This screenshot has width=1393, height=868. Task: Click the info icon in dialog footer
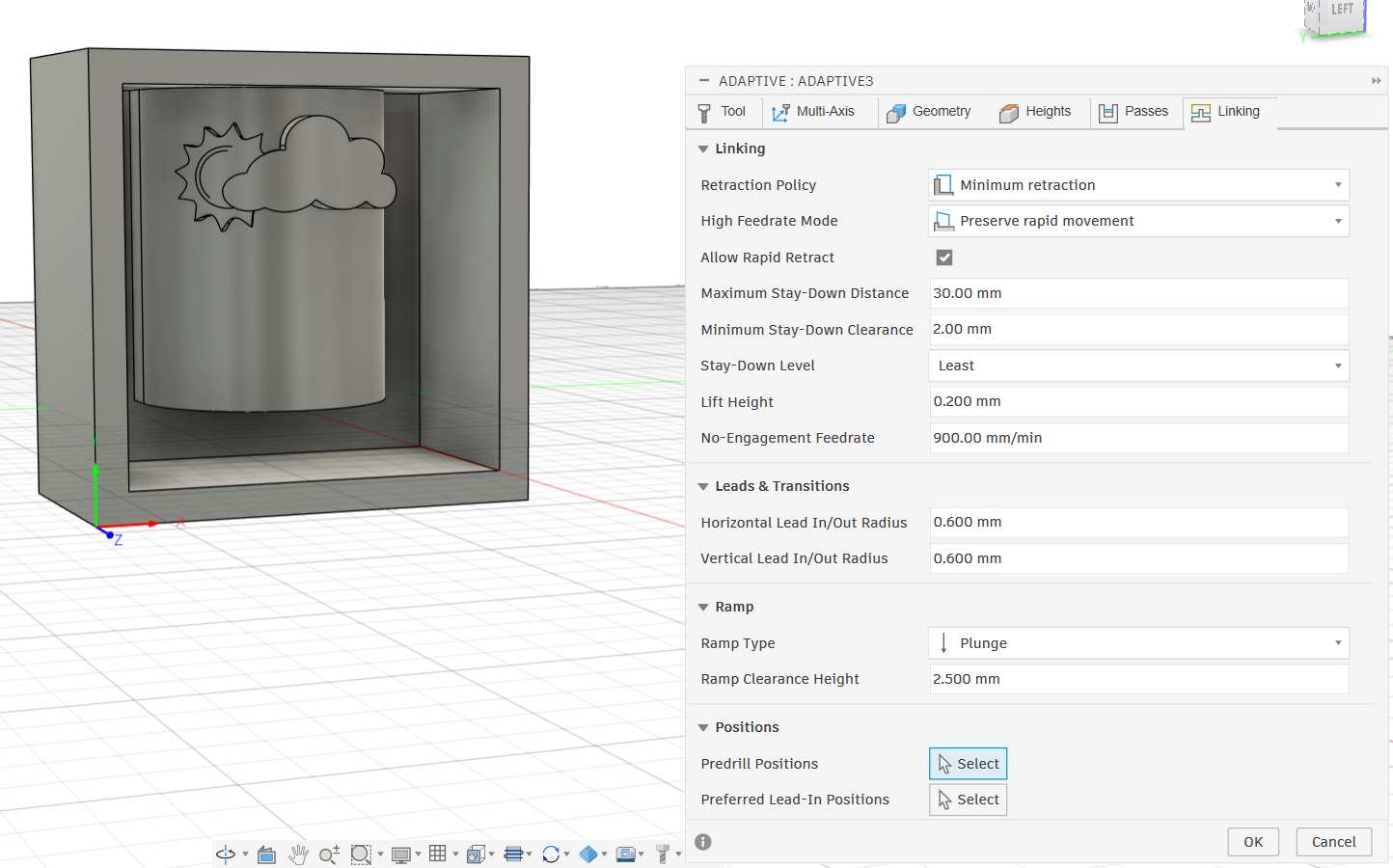coord(703,842)
